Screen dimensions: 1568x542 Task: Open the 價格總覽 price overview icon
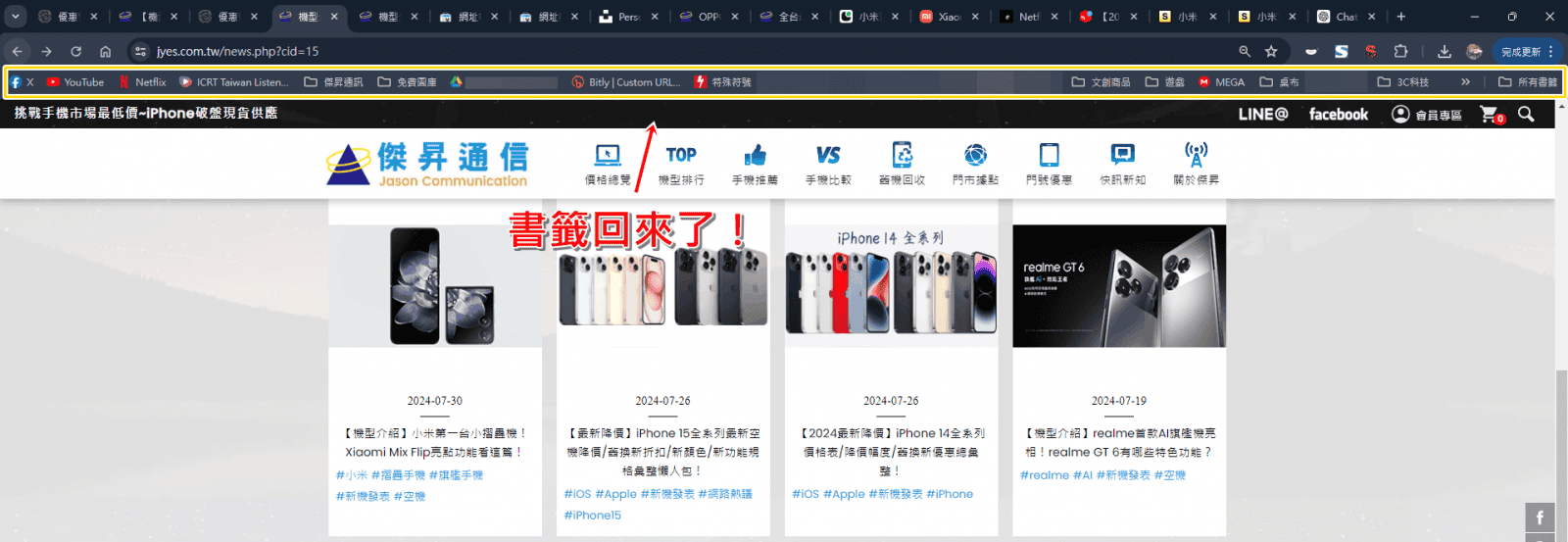608,164
